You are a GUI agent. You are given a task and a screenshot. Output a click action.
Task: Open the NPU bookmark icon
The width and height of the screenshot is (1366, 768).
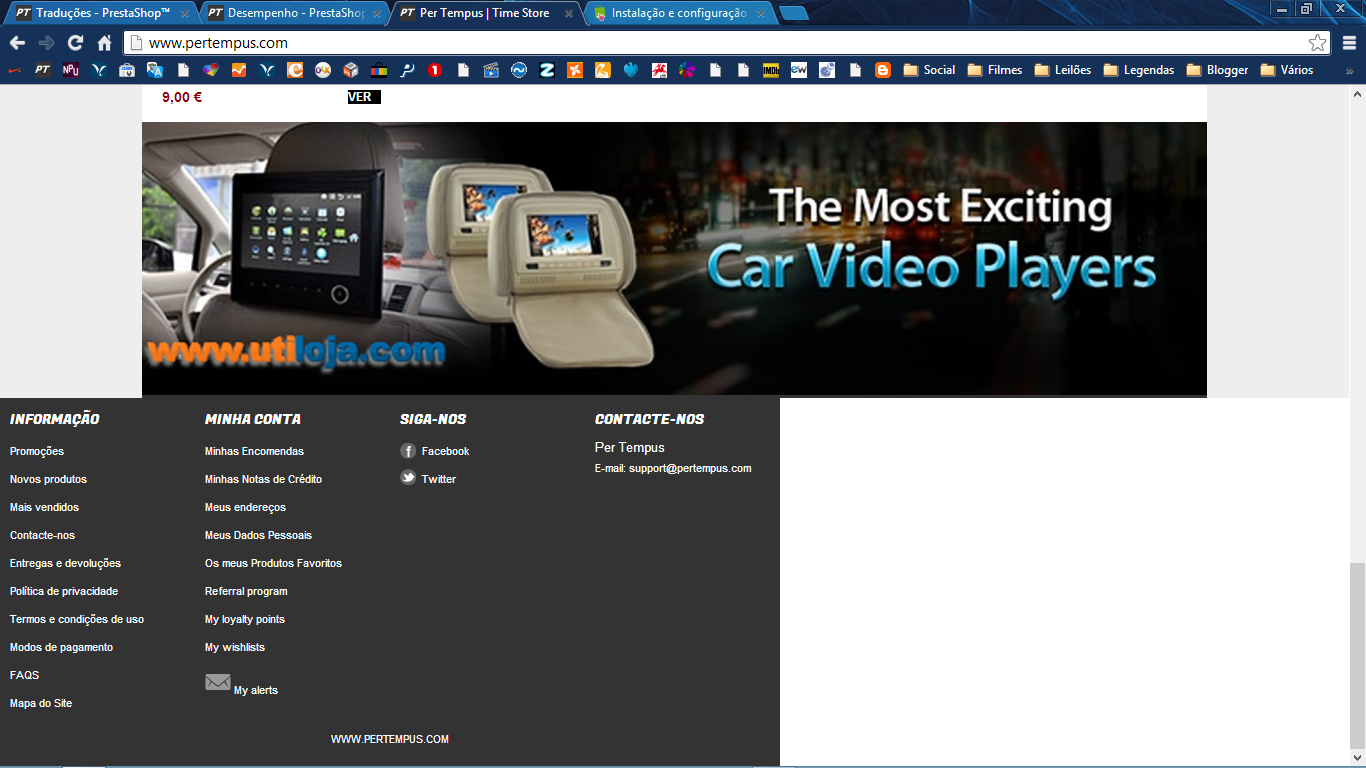(x=70, y=70)
